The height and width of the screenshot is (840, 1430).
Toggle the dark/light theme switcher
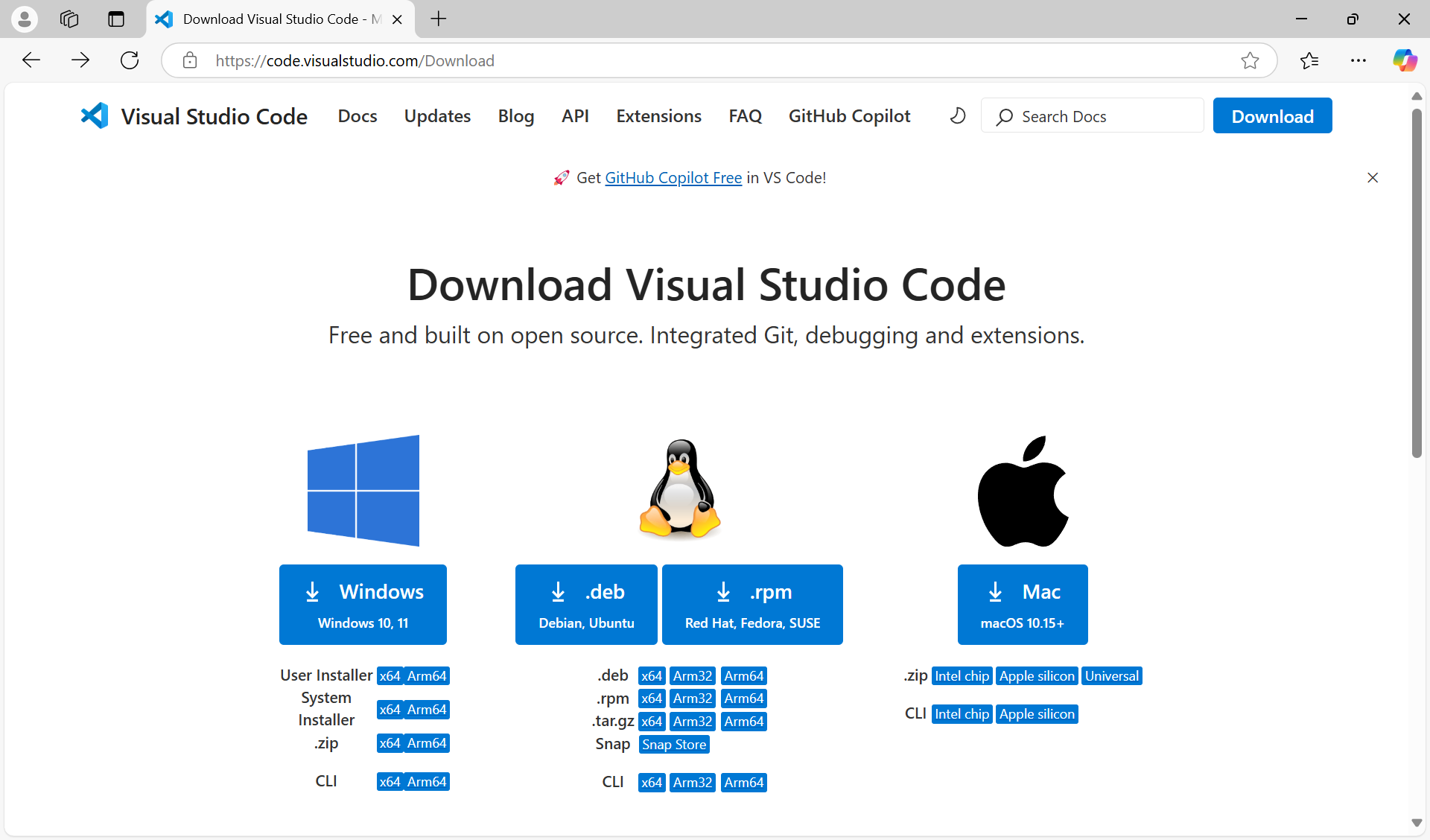(957, 115)
